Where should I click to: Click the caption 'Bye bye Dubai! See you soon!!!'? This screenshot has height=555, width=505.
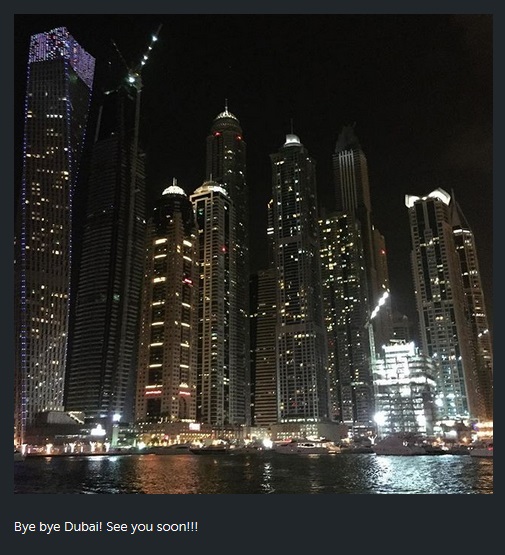pos(106,527)
